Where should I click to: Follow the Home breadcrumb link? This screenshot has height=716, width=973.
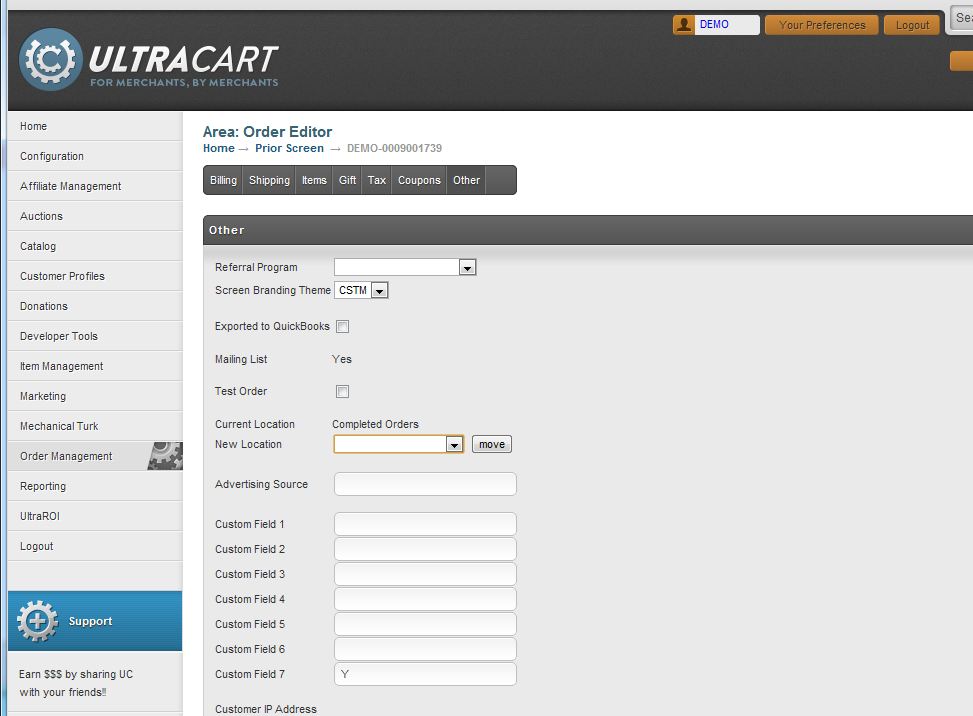coord(218,148)
